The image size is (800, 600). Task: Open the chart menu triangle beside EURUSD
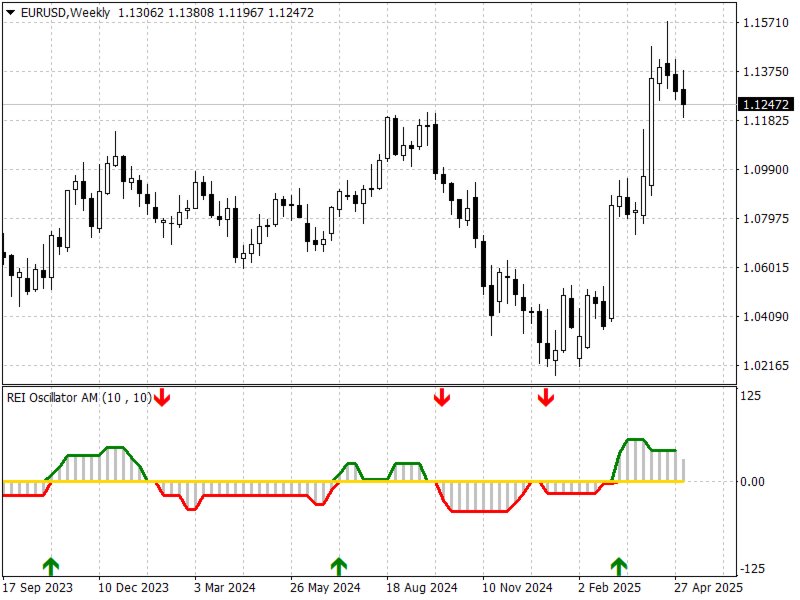pos(10,13)
